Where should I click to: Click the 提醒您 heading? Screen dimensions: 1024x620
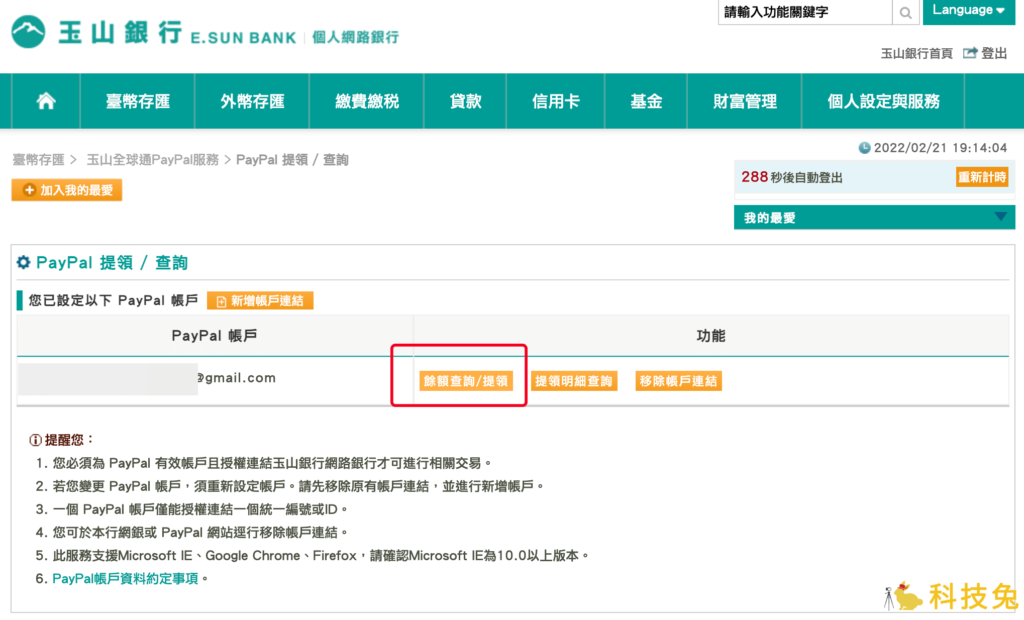(69, 440)
